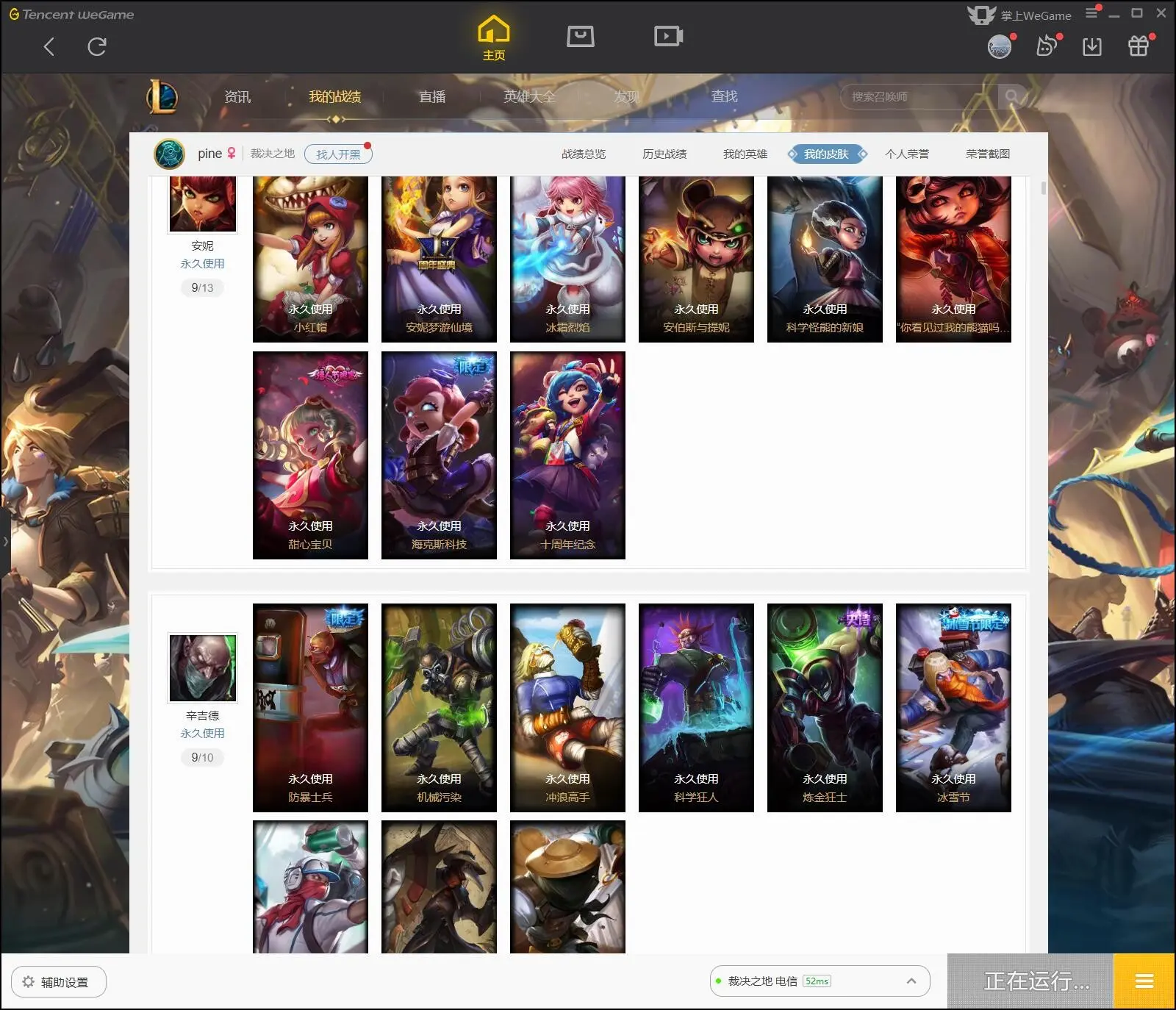The image size is (1176, 1010).
Task: Open the download manager icon
Action: [x=1092, y=47]
